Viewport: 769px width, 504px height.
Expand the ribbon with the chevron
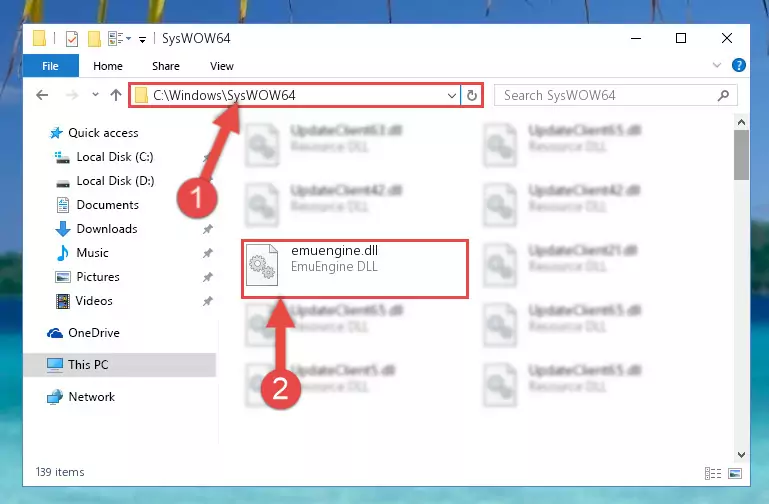click(x=717, y=65)
